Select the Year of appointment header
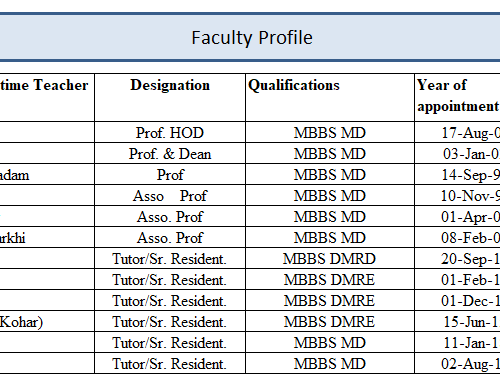The height and width of the screenshot is (387, 500). point(457,98)
